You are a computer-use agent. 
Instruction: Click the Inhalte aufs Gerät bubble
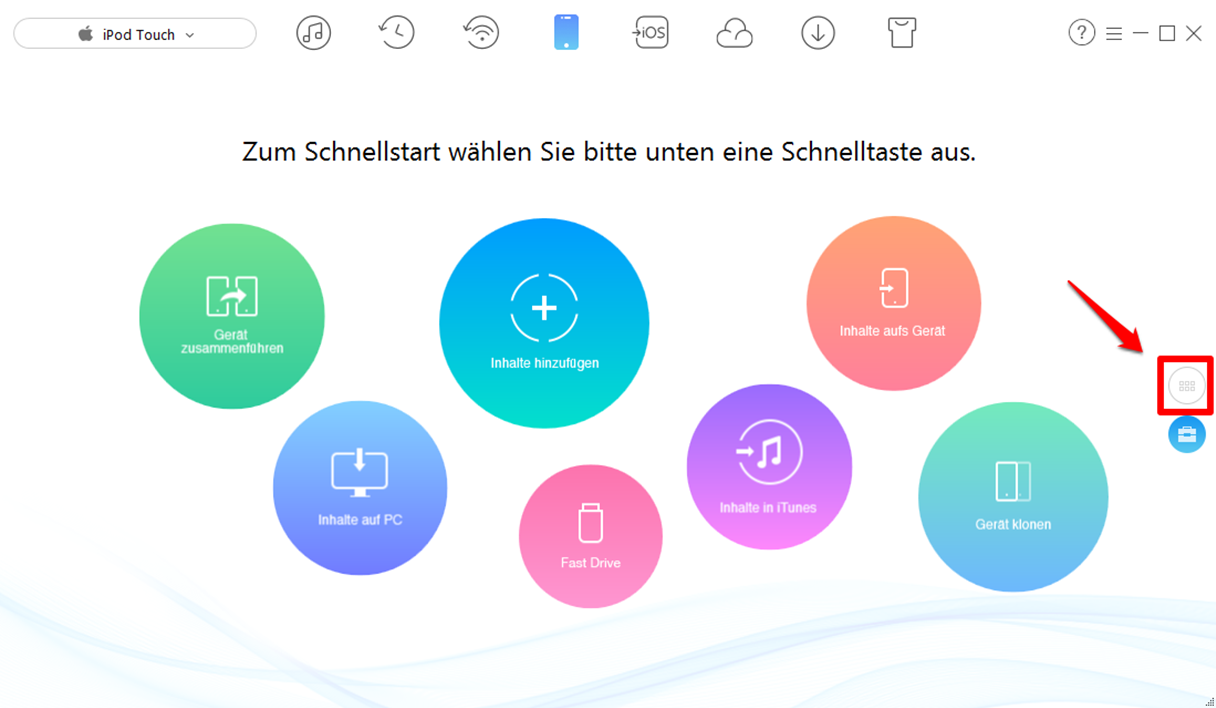[893, 304]
